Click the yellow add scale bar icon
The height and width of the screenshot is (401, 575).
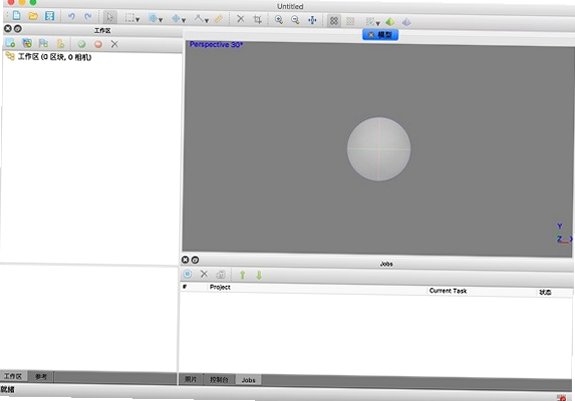coord(61,44)
